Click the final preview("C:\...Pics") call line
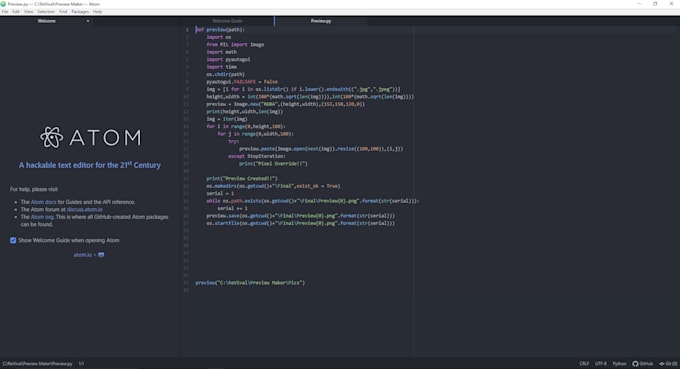 coord(250,283)
